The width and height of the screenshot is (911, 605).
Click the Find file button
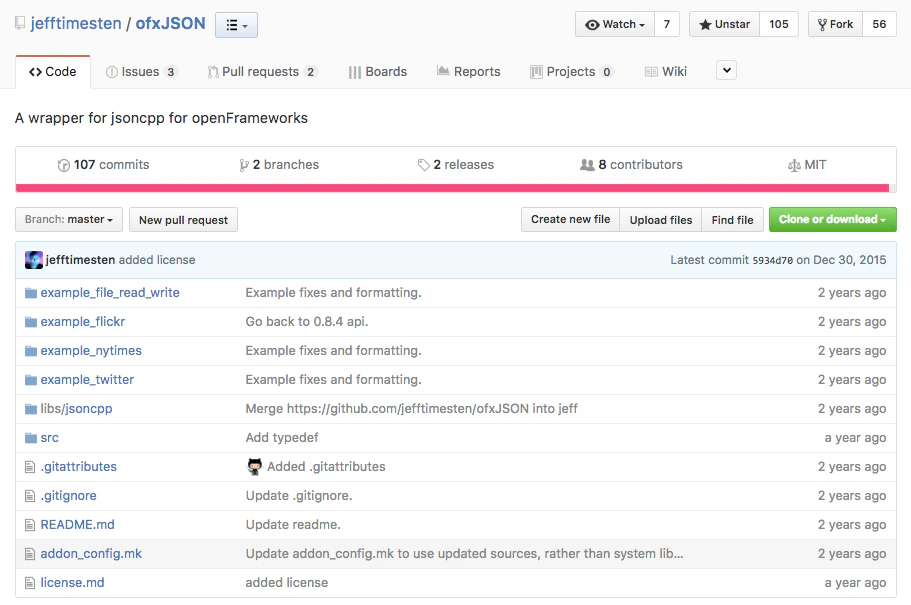click(x=732, y=220)
